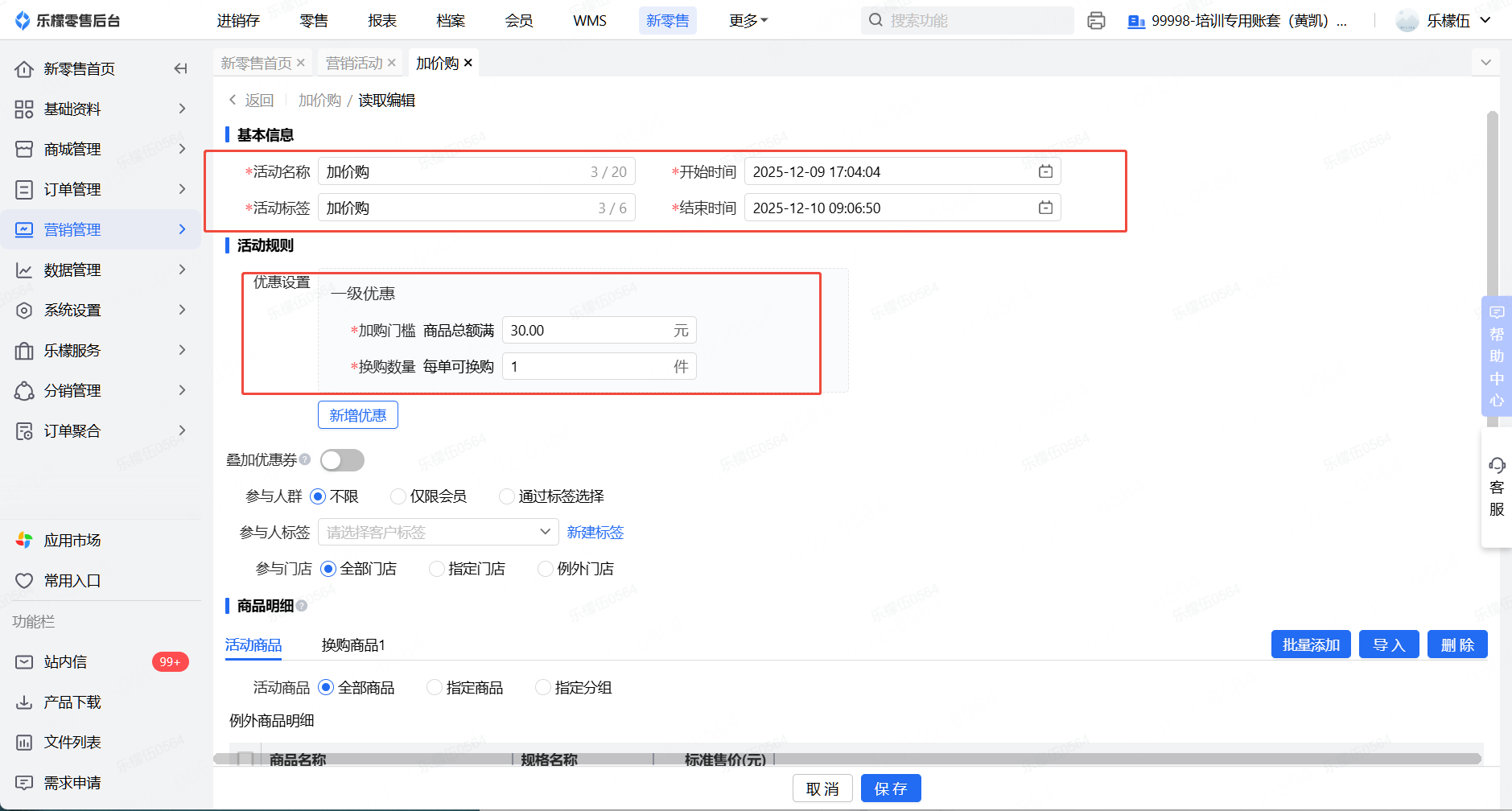Select 不限 for 参与人群
Screen dimensions: 1512x811
coord(318,496)
